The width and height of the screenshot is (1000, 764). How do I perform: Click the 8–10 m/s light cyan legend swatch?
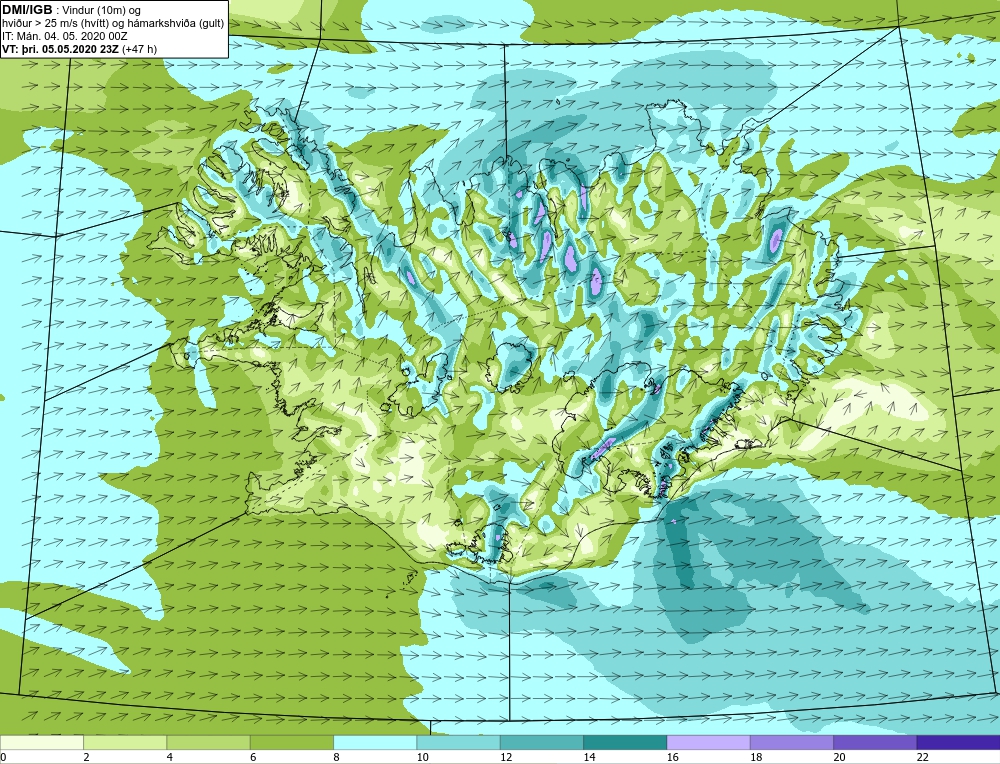click(375, 742)
